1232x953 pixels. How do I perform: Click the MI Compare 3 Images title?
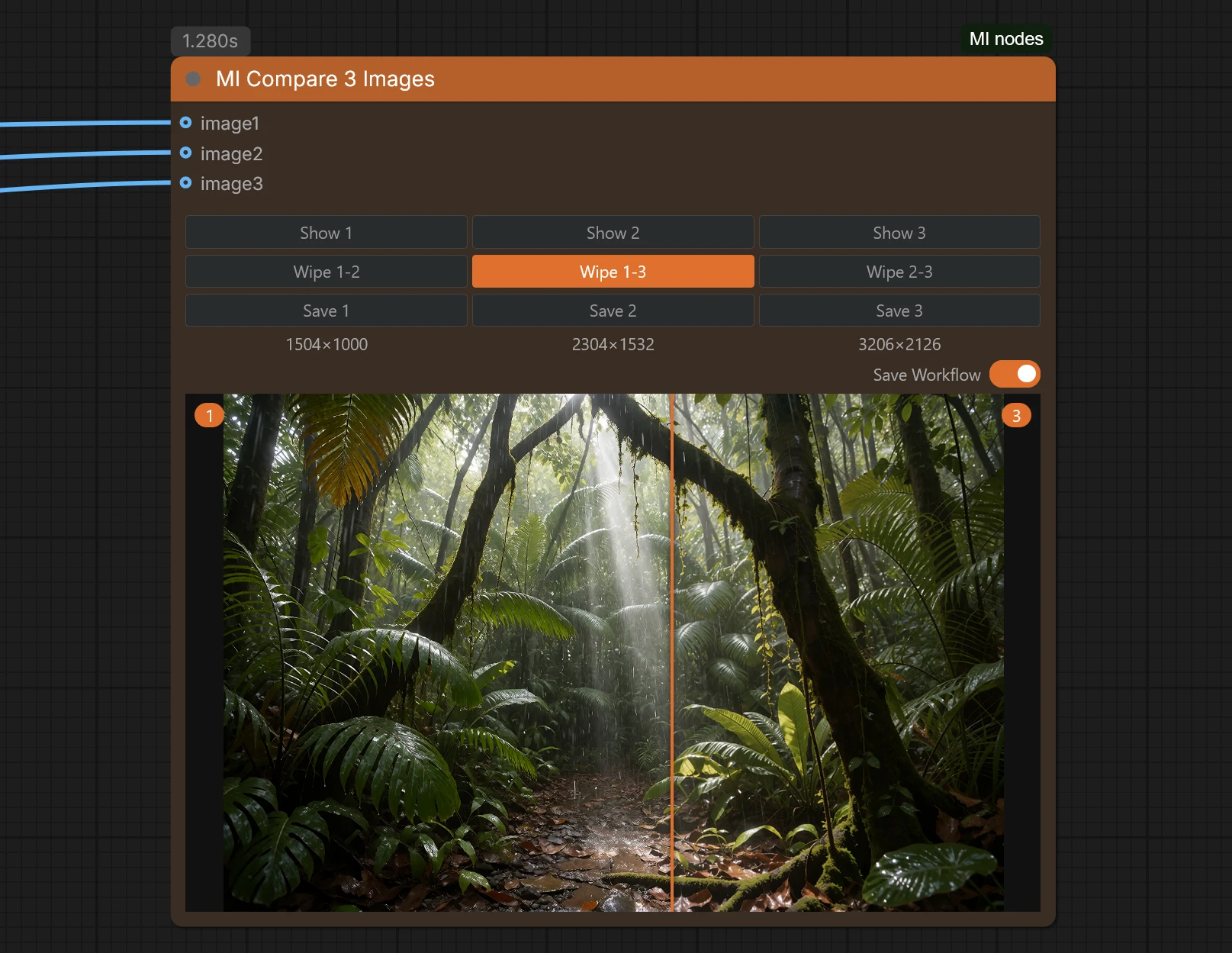pyautogui.click(x=325, y=79)
